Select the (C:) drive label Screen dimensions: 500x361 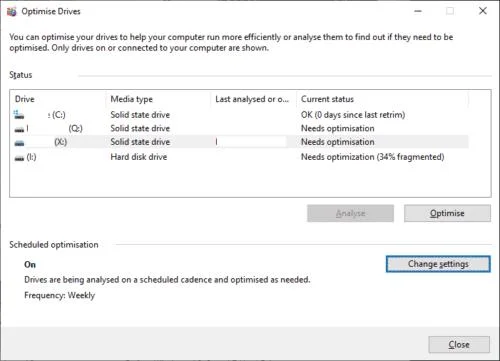pyautogui.click(x=59, y=115)
